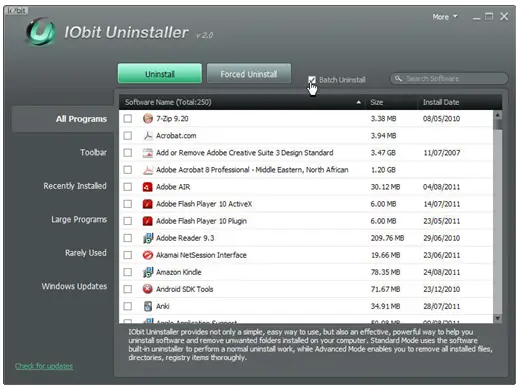Viewport: 517px width, 387px height.
Task: Tick the Akamai NetSession Interface checkbox
Action: click(128, 255)
